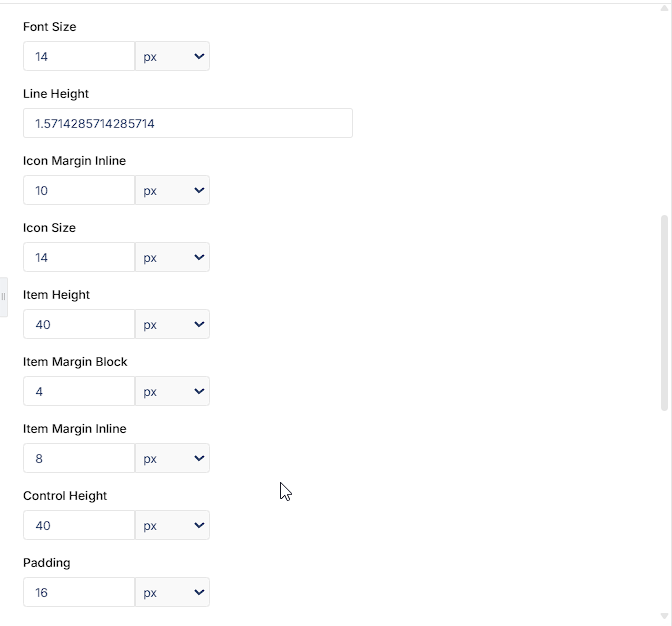672x626 pixels.
Task: Expand the Padding px unit dropdown
Action: tap(172, 592)
